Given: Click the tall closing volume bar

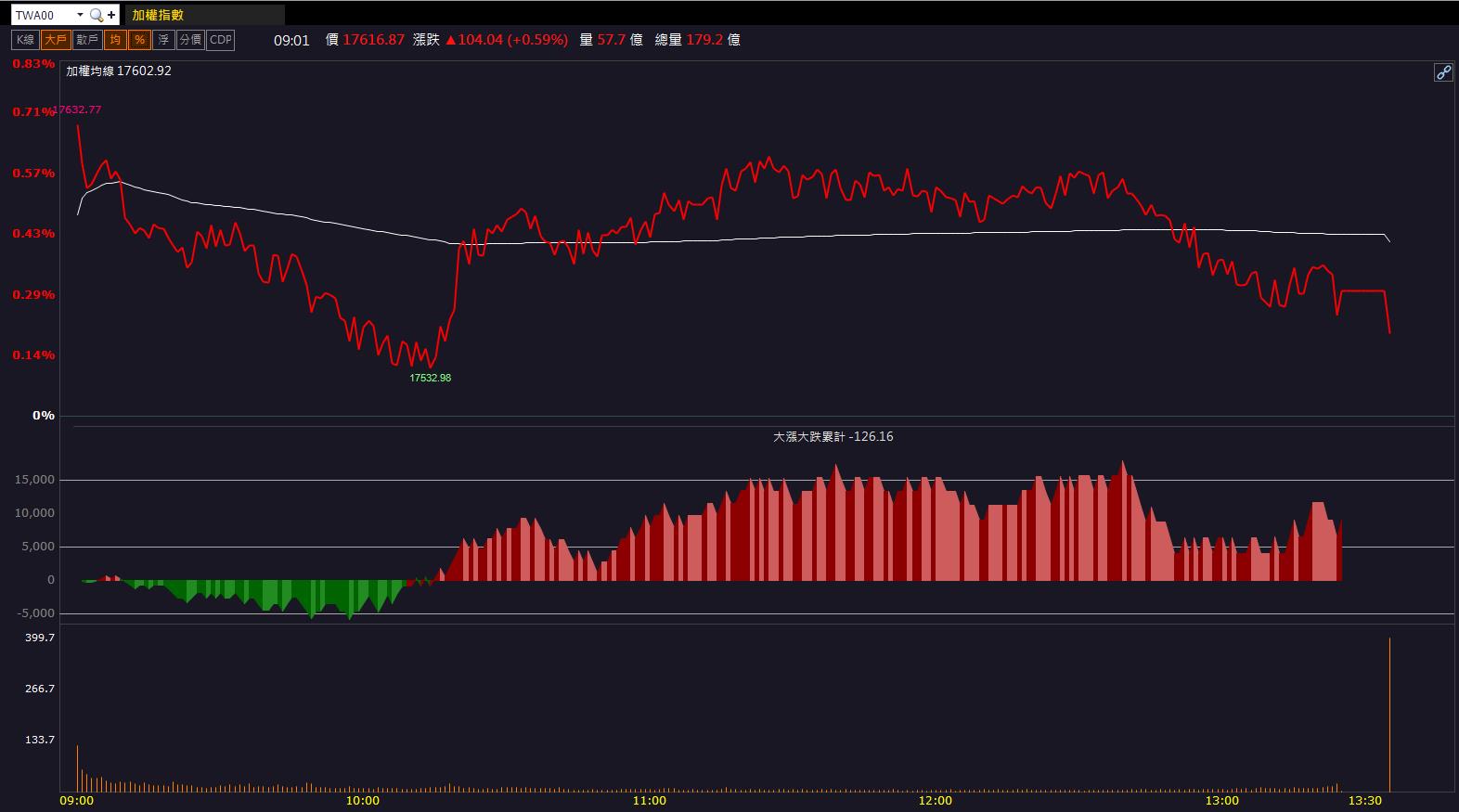Looking at the screenshot, I should [1389, 714].
